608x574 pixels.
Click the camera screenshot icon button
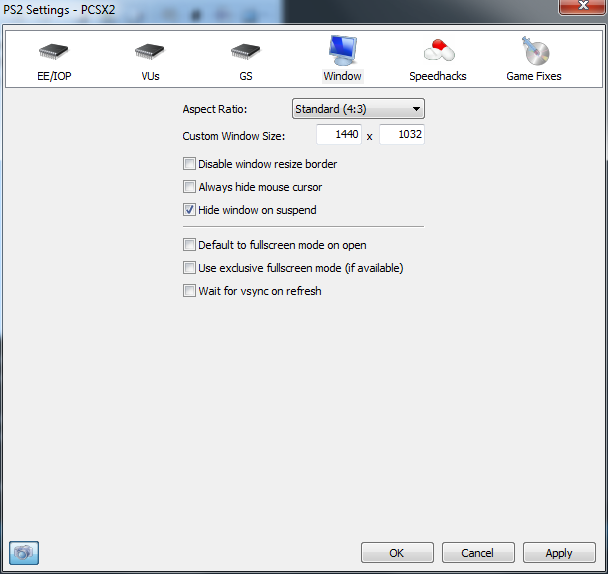pos(24,553)
